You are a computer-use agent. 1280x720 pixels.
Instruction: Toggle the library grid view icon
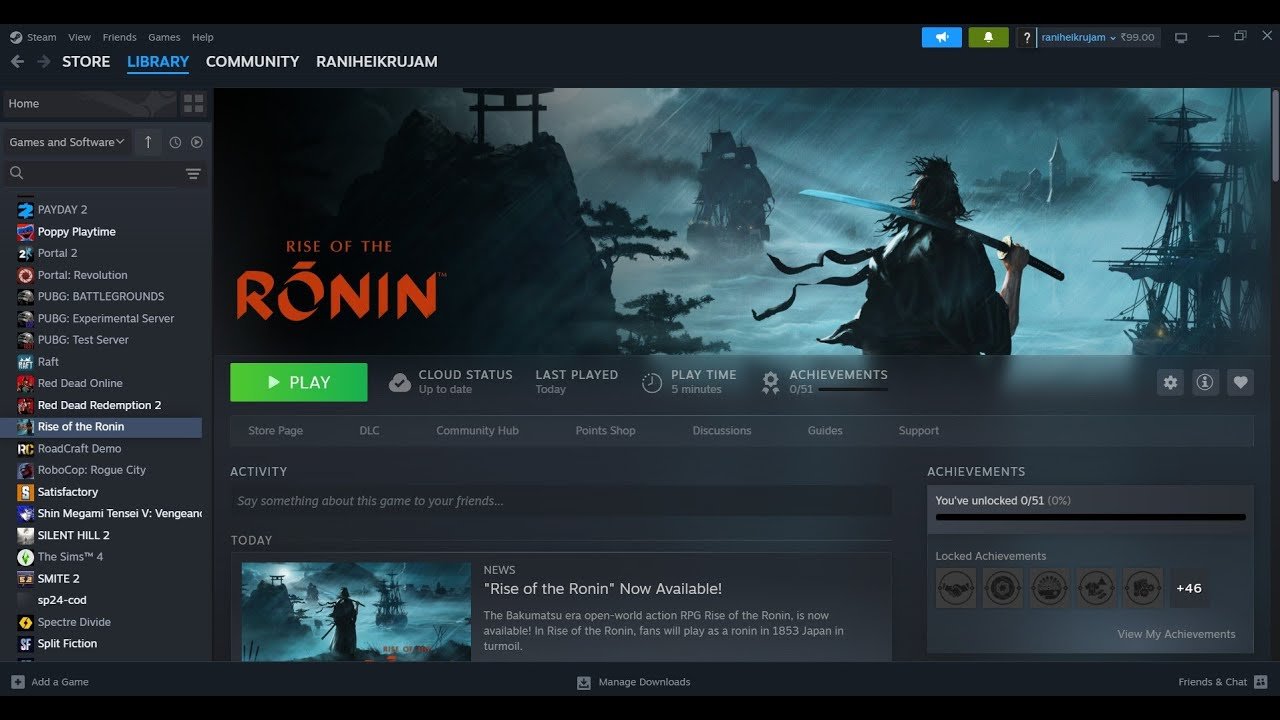point(193,103)
